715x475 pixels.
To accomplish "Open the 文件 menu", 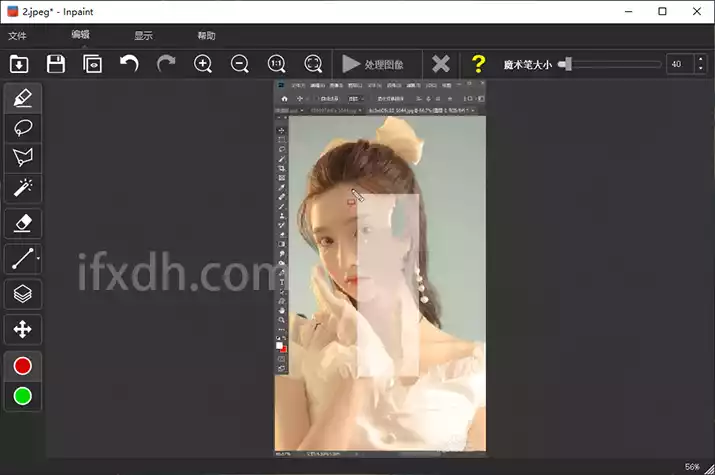I will [17, 36].
